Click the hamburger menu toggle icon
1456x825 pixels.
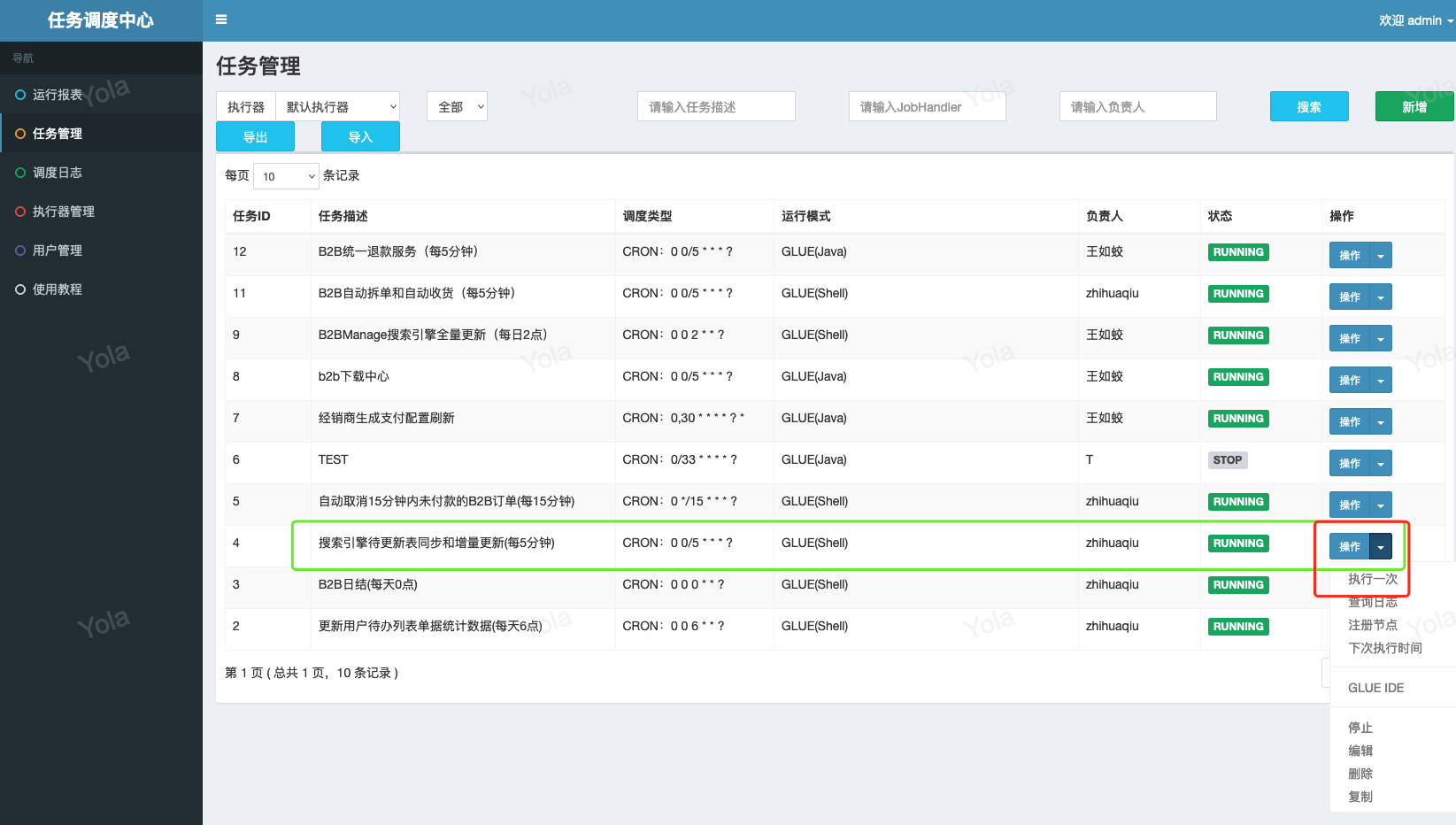(221, 19)
